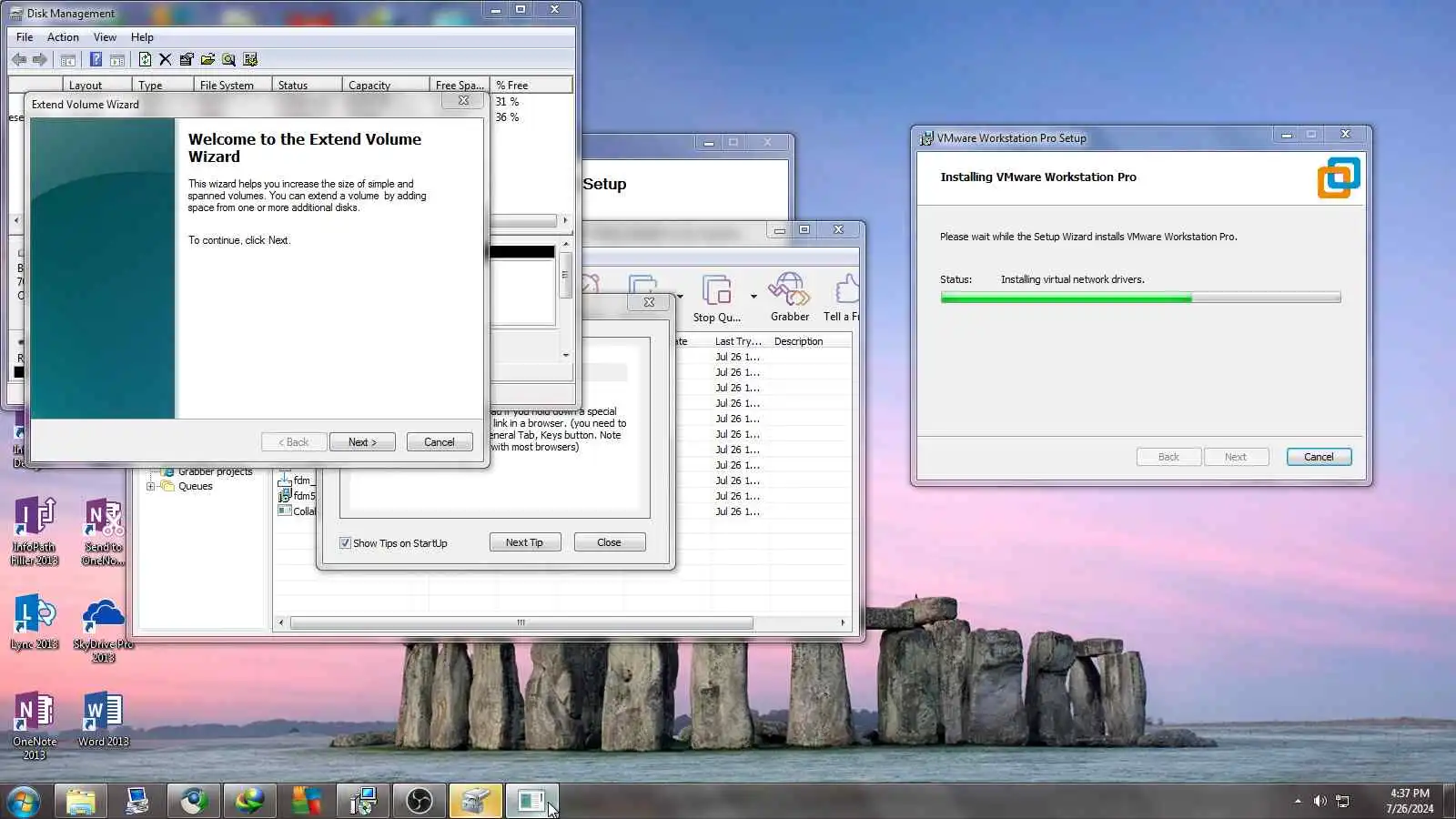Click the Tell a Friend thumbs-up icon
Screen dimensions: 1456x819
(843, 298)
